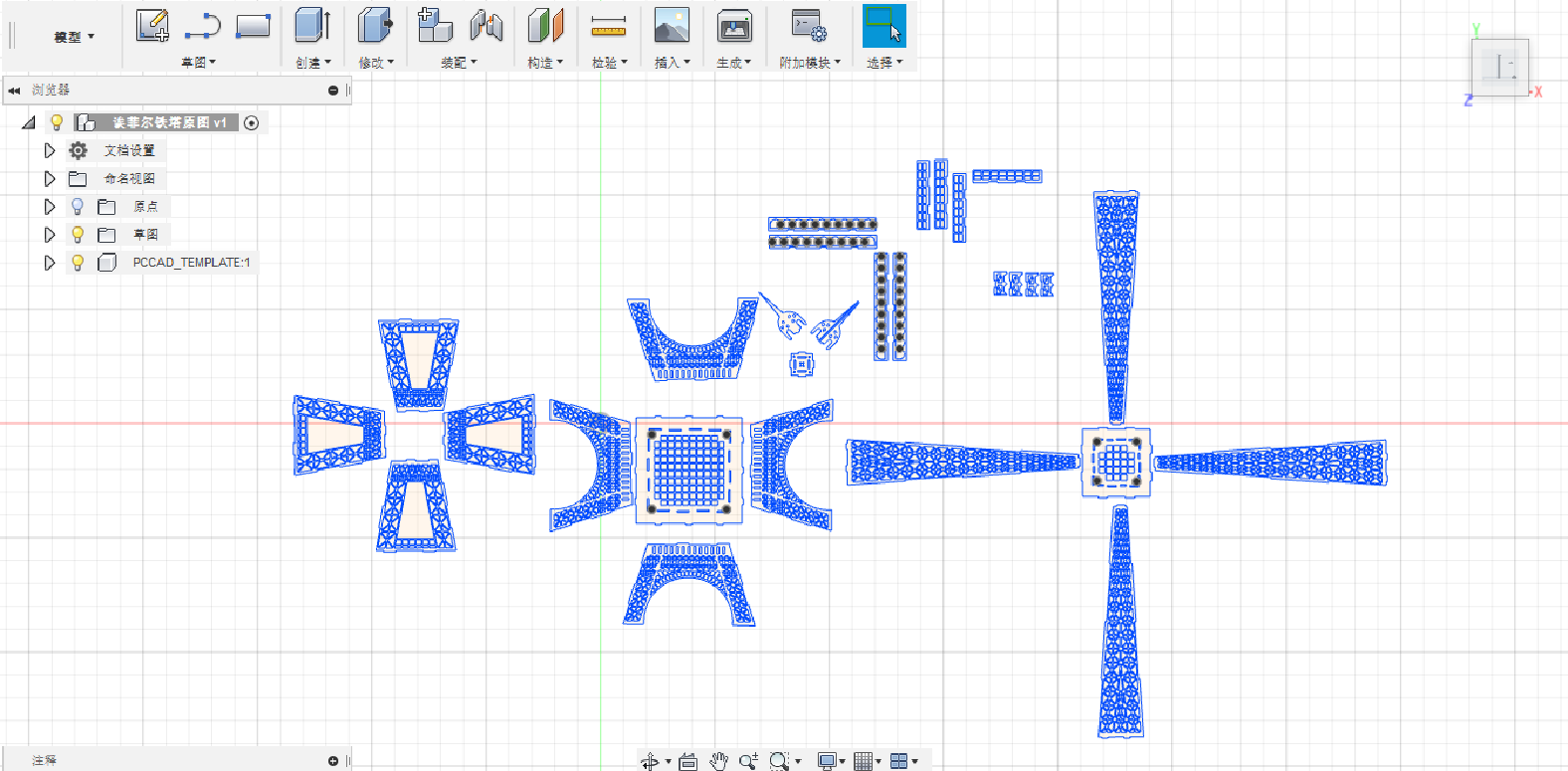This screenshot has height=771, width=1568.
Task: Open the 模型 workspace dropdown
Action: (74, 37)
